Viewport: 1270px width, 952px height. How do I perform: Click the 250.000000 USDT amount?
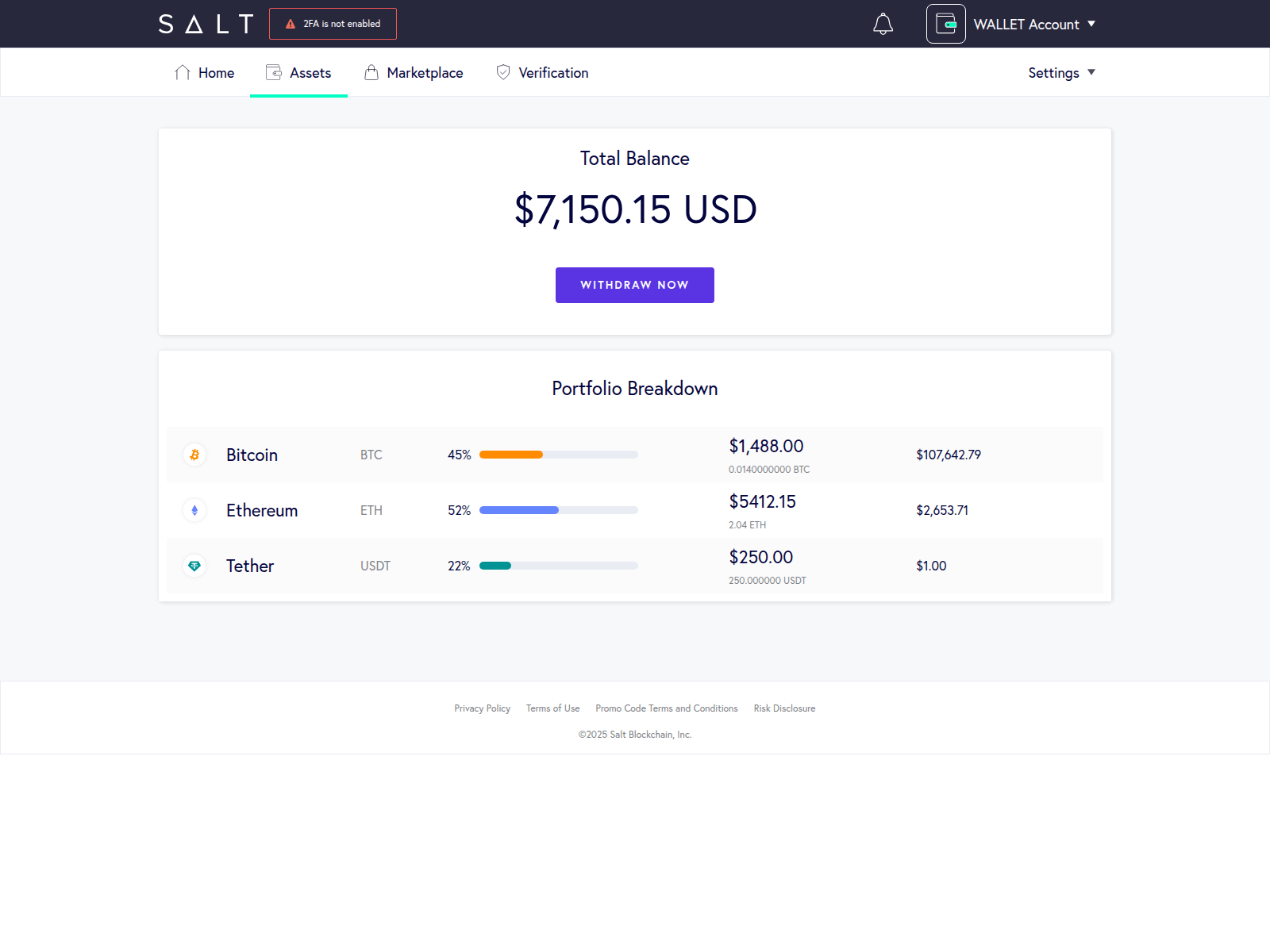point(768,581)
